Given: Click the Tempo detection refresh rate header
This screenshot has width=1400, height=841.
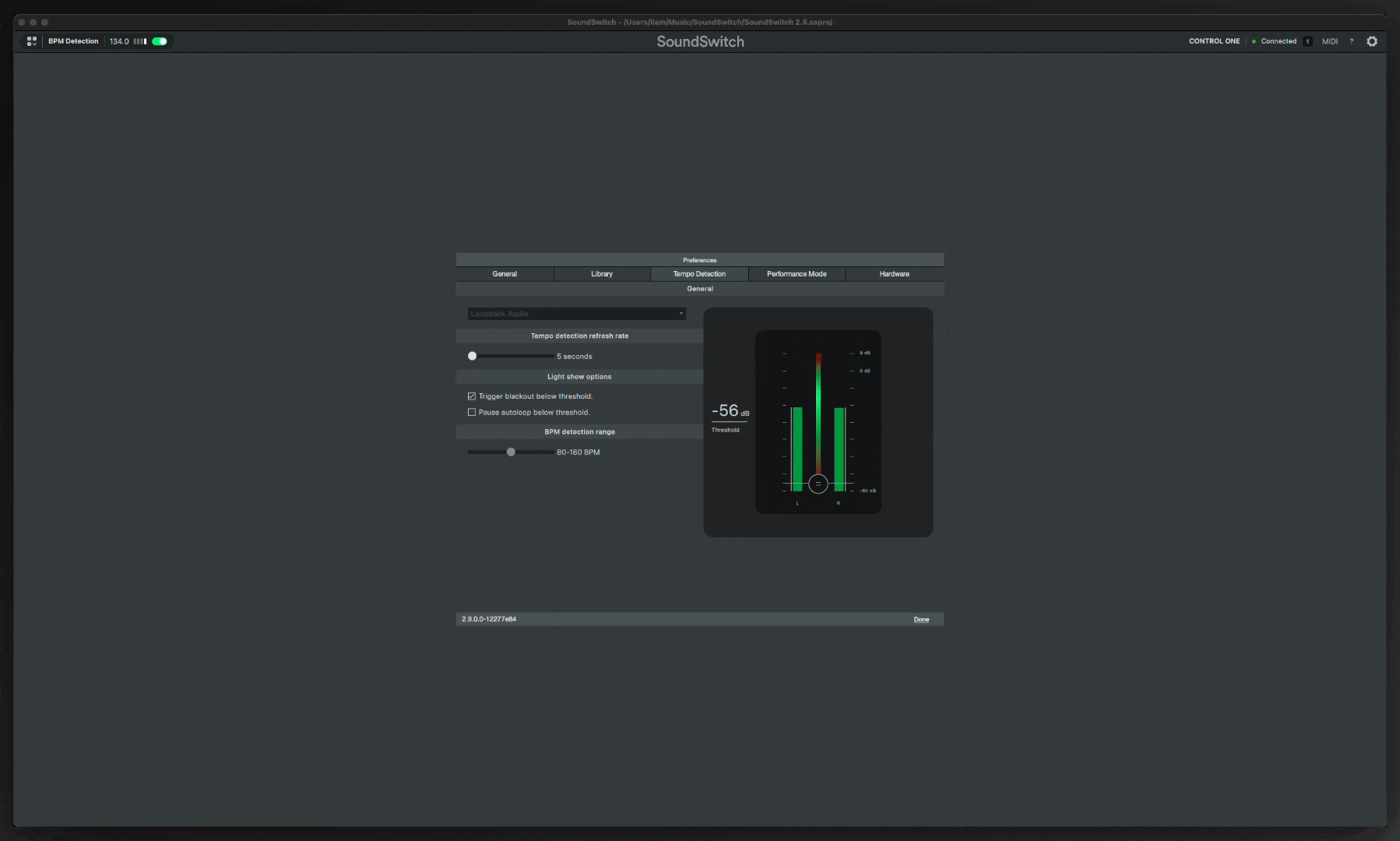Looking at the screenshot, I should [x=579, y=336].
